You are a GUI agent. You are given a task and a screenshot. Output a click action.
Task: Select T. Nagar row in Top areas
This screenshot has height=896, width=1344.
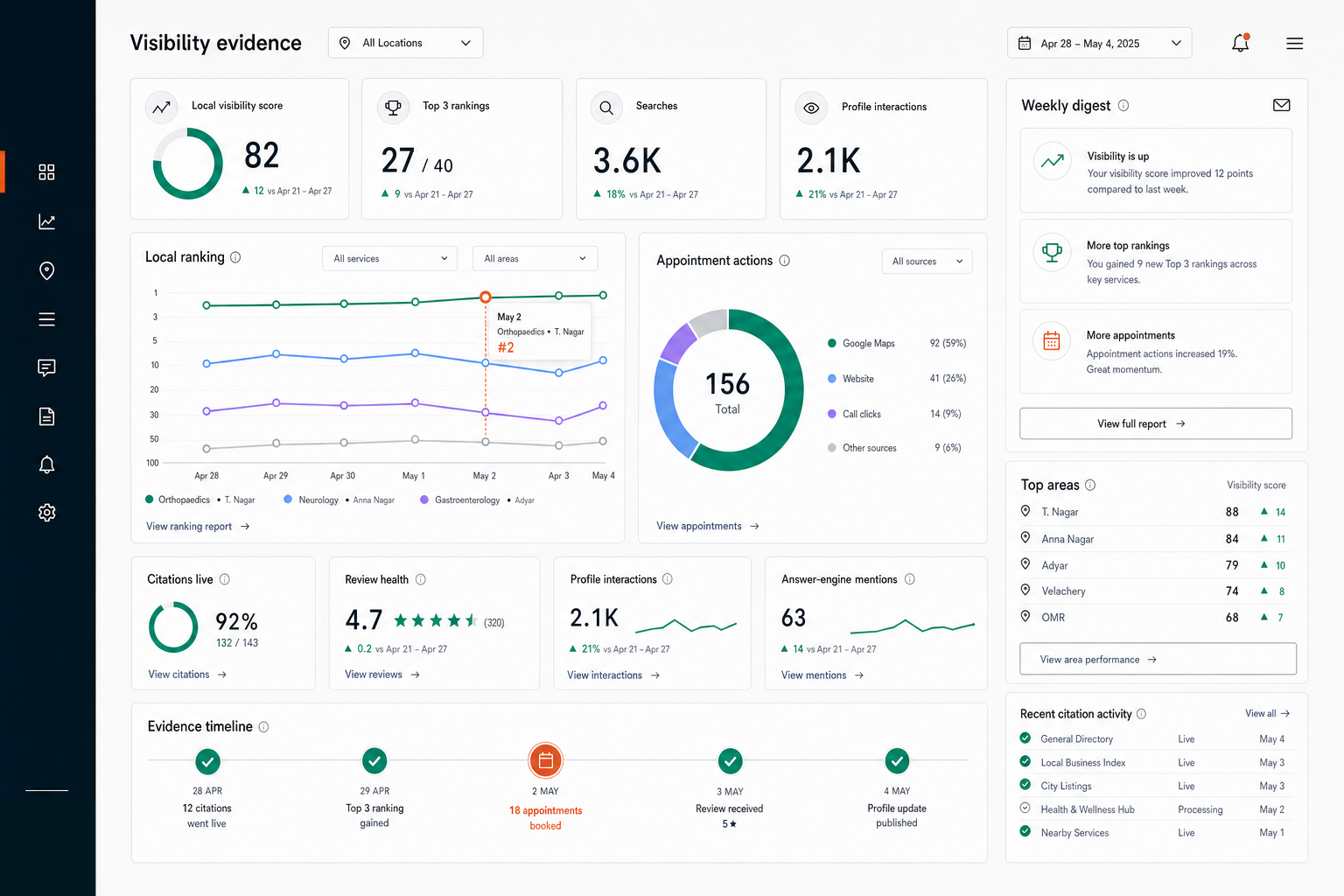(x=1154, y=512)
